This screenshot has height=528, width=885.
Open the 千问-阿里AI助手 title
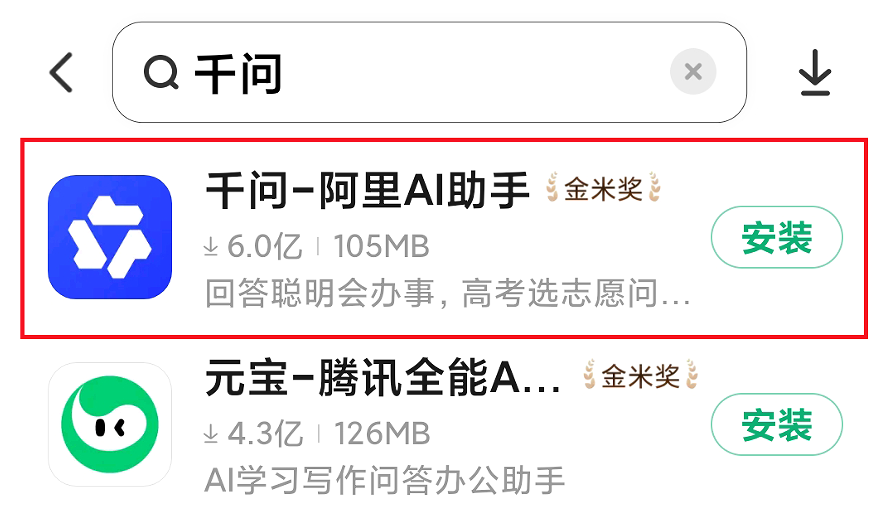click(367, 190)
